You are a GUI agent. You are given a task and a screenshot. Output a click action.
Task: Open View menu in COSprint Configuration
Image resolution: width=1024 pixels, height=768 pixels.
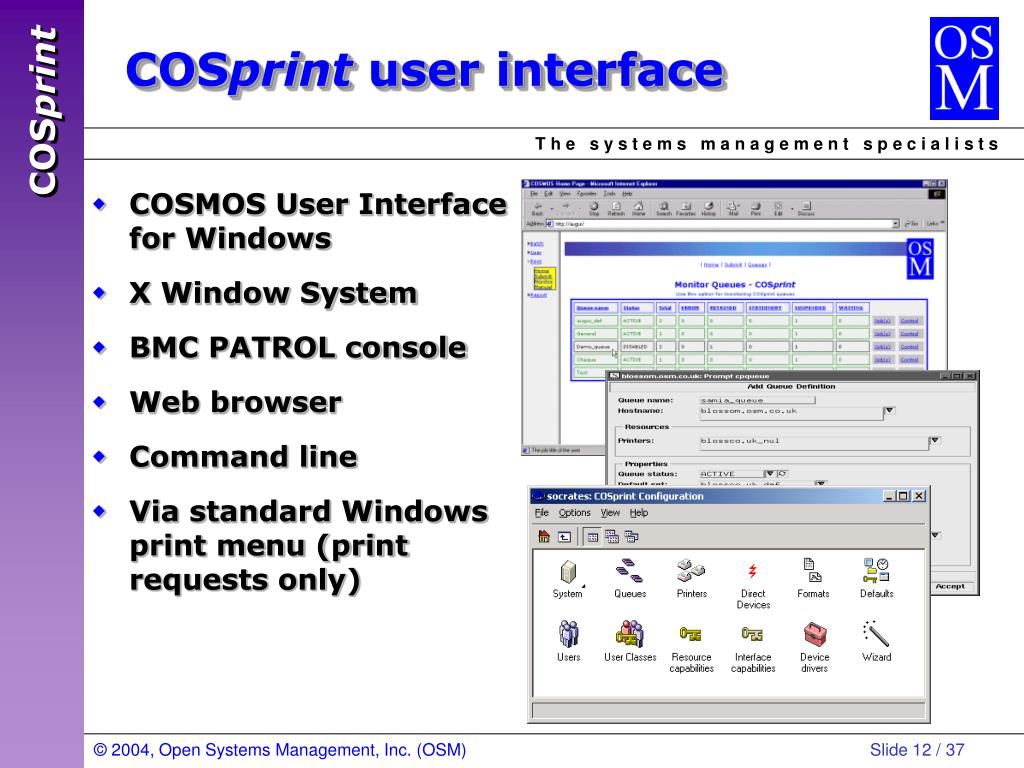tap(610, 513)
